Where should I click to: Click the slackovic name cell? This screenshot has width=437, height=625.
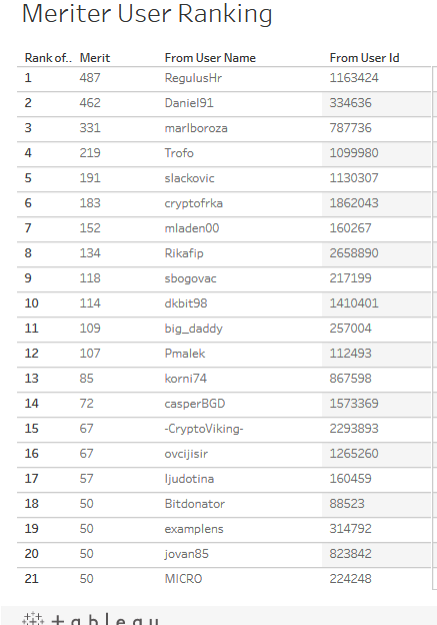click(189, 178)
